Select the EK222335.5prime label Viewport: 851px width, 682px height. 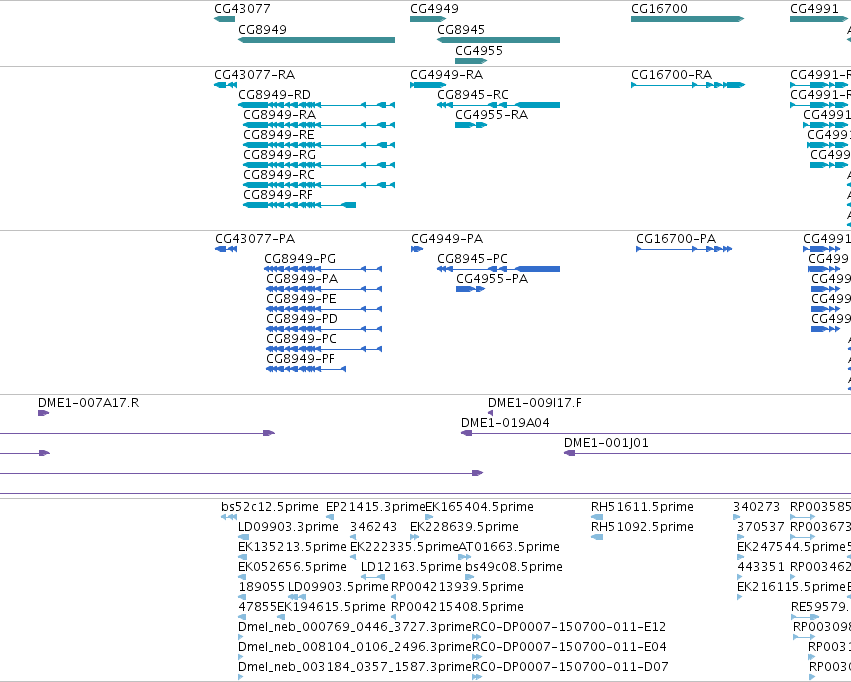(404, 547)
